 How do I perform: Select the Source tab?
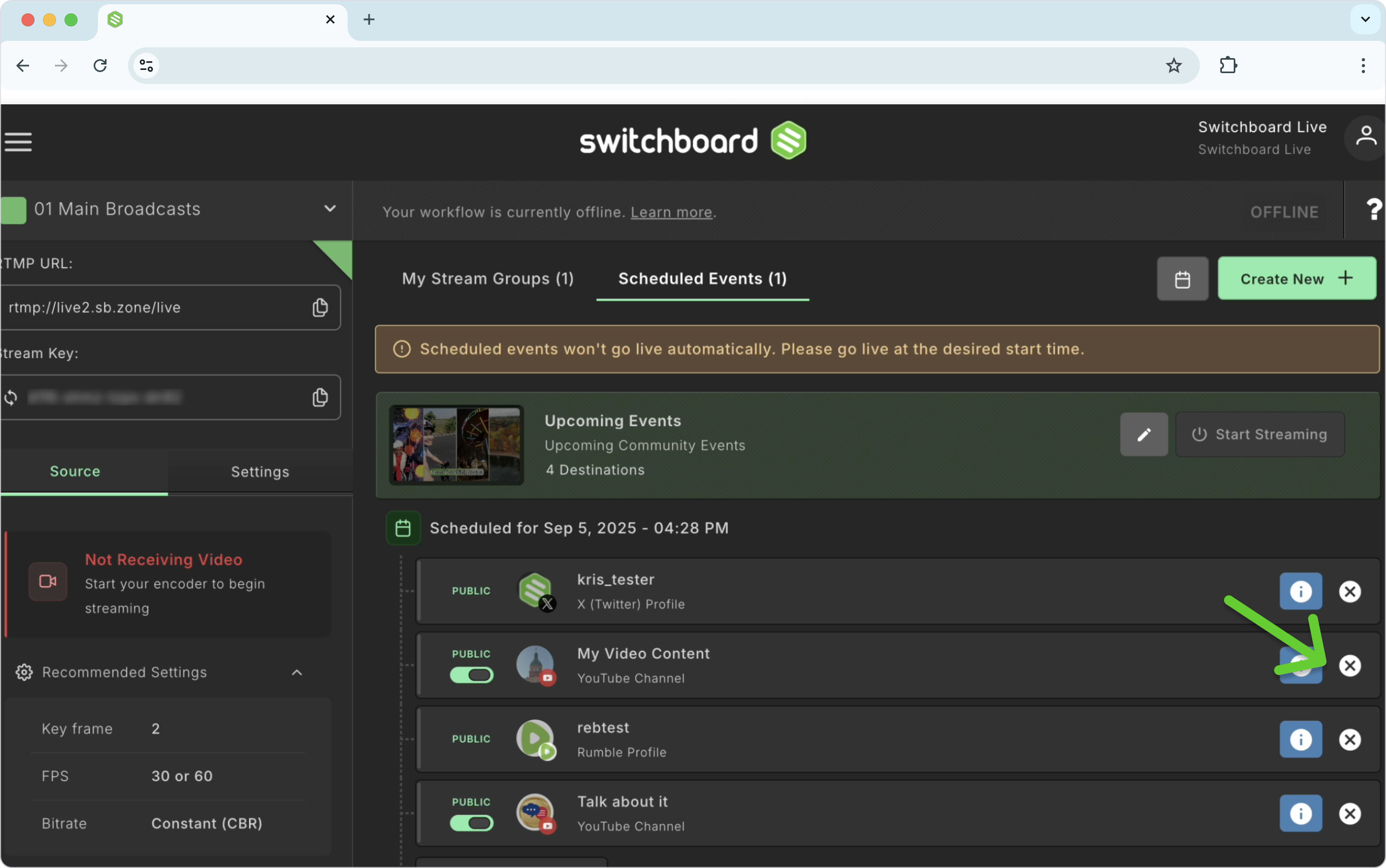84,472
